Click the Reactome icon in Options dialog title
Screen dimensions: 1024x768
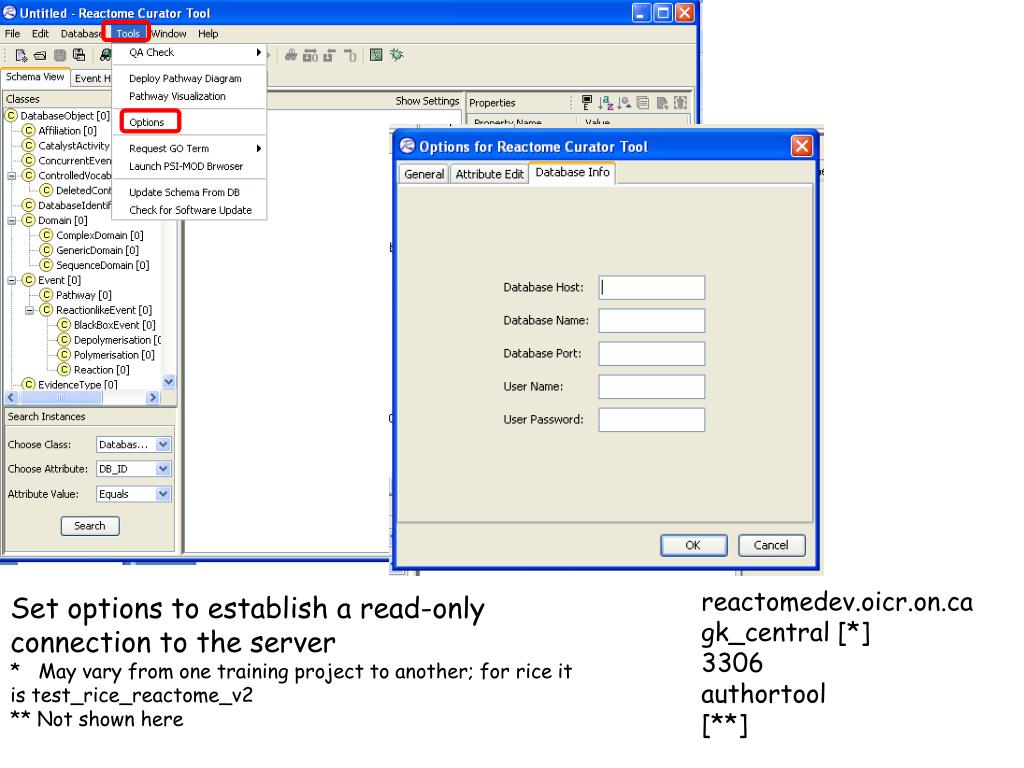pos(408,146)
